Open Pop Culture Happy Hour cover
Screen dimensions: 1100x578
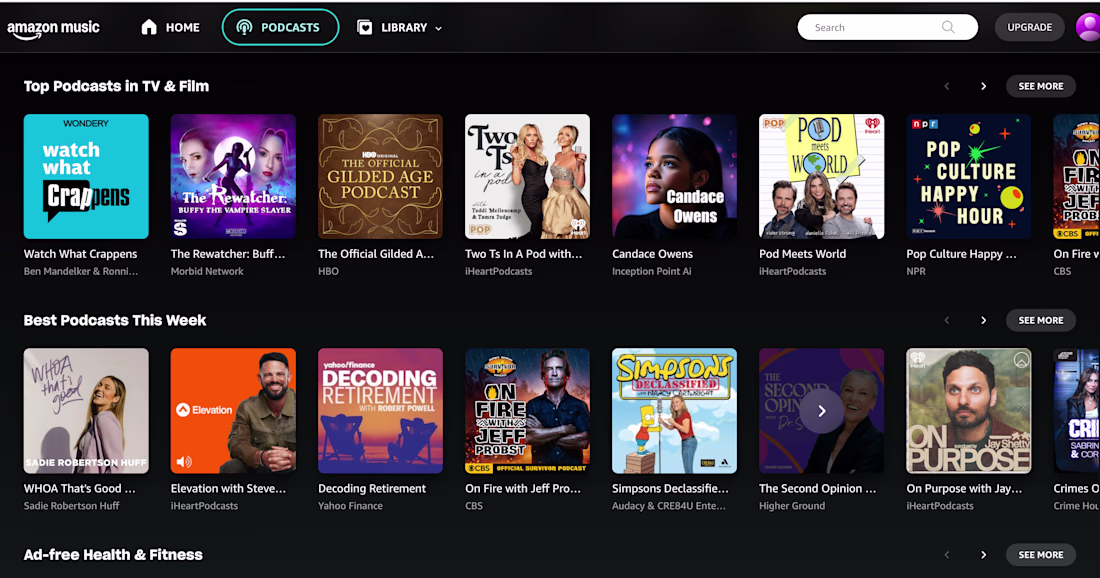tap(969, 177)
